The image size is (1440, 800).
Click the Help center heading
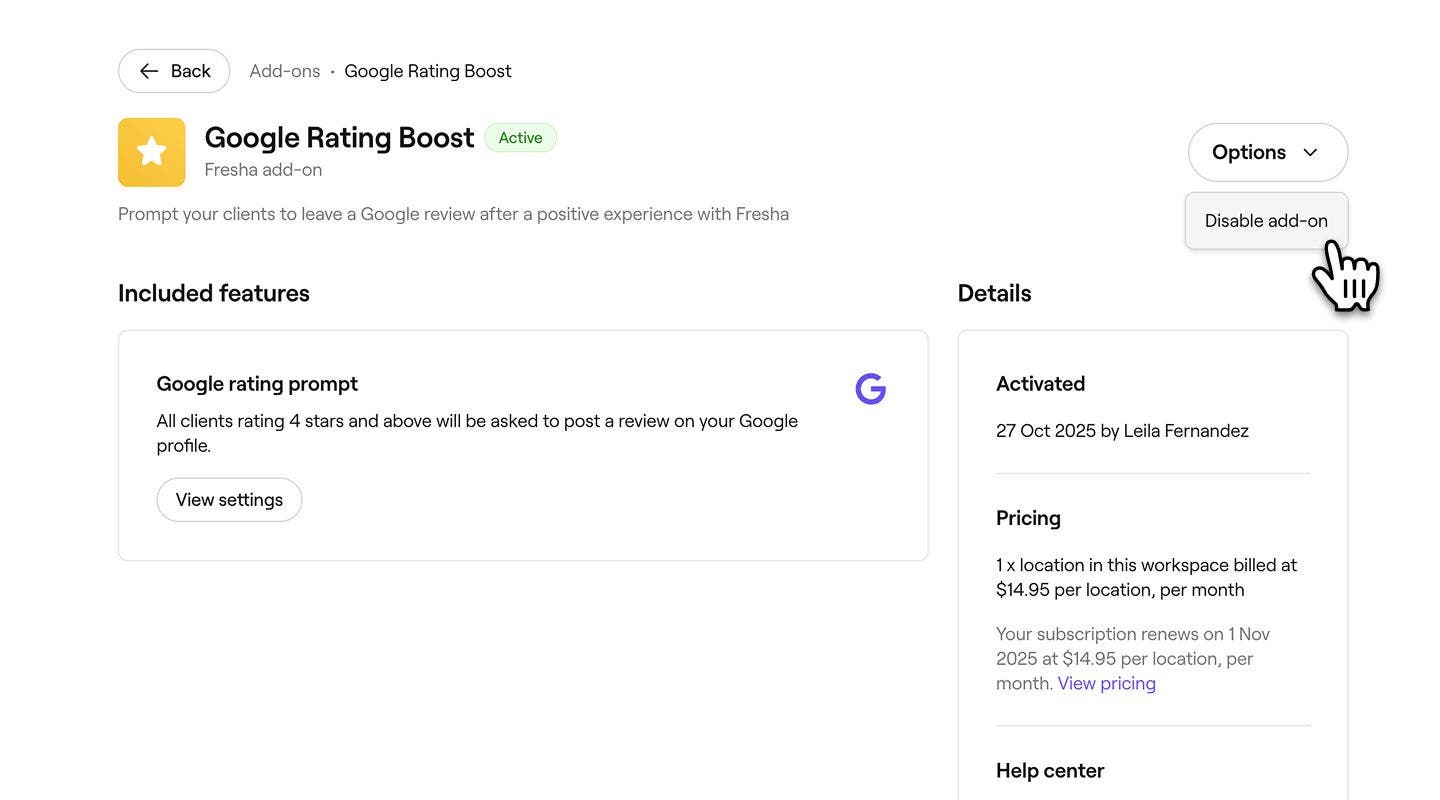point(1049,771)
